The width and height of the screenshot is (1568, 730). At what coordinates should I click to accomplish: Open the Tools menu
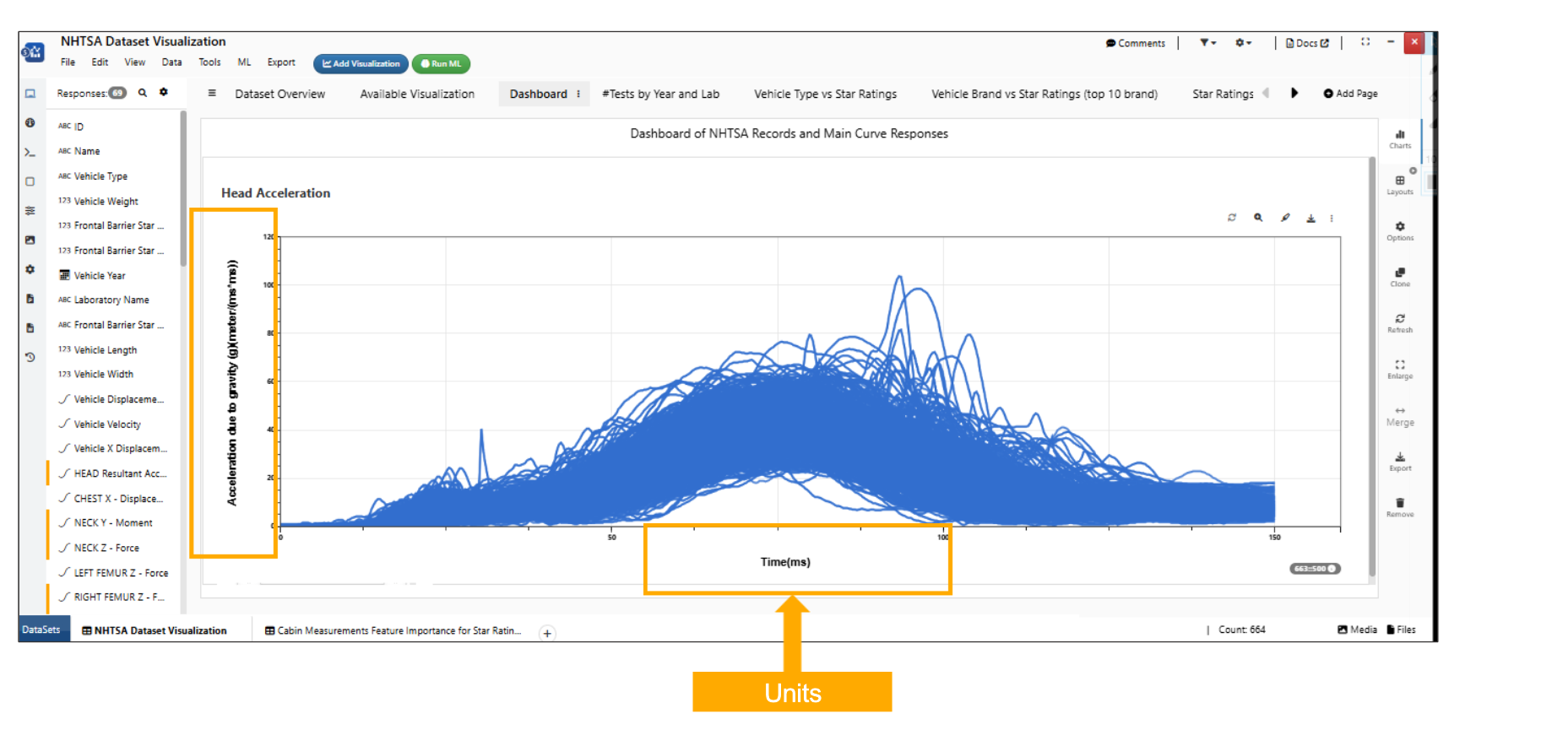point(209,62)
